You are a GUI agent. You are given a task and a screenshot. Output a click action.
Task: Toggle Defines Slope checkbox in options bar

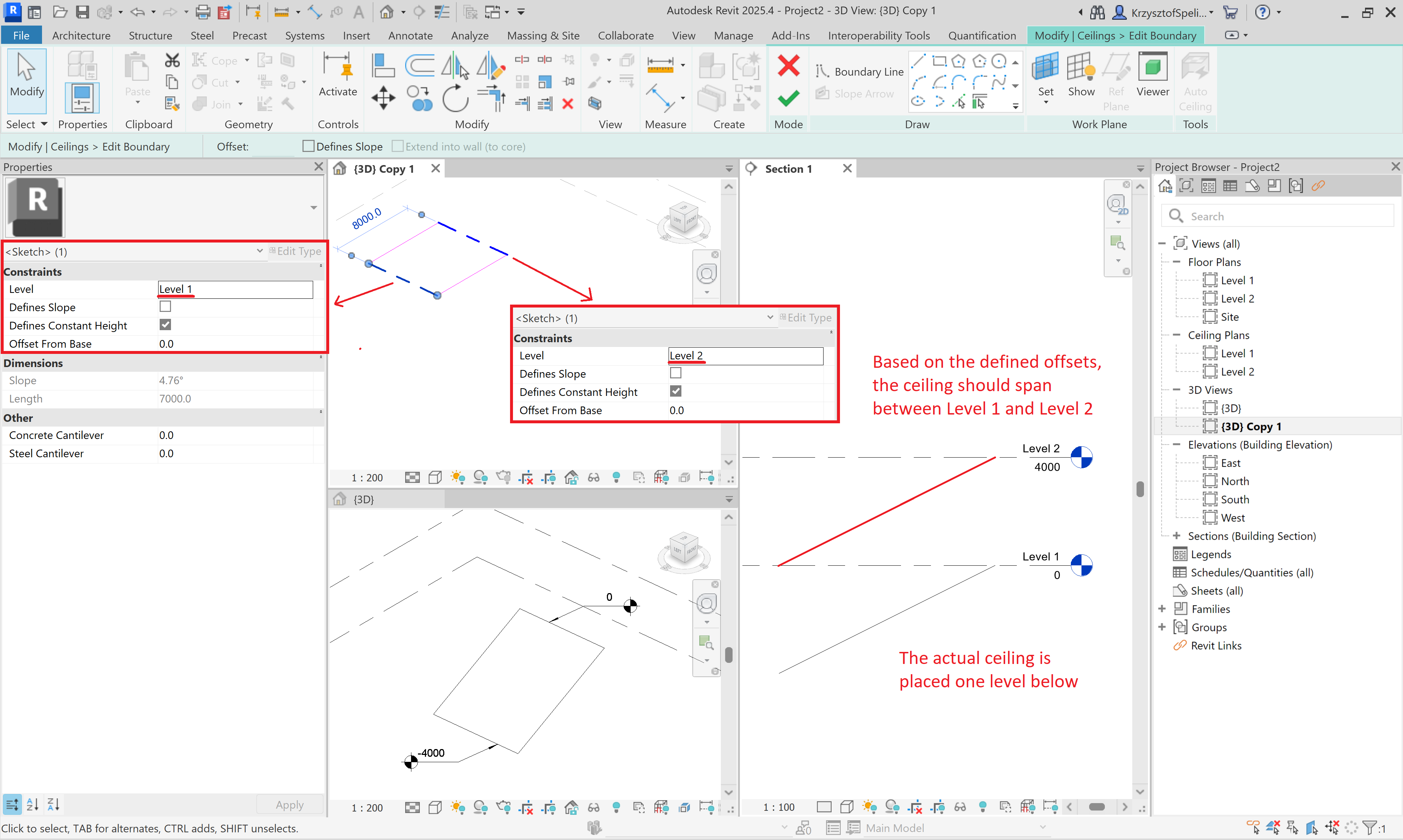point(309,146)
